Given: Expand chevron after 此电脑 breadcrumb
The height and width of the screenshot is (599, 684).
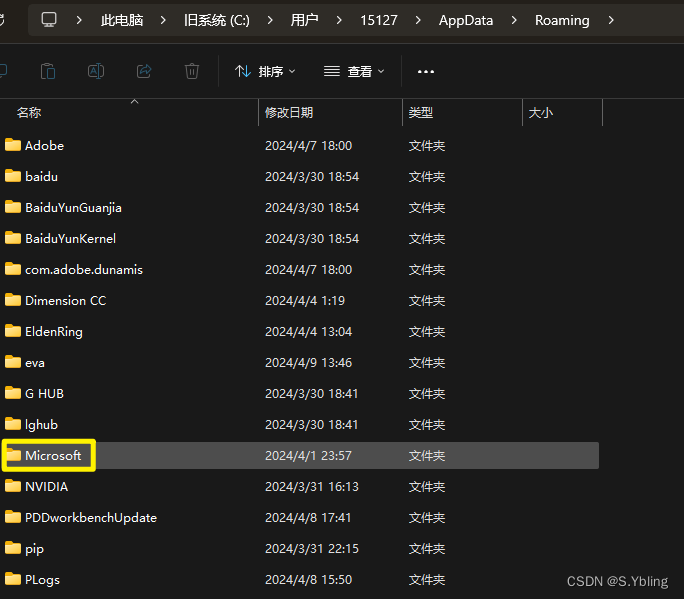Looking at the screenshot, I should pos(163,20).
